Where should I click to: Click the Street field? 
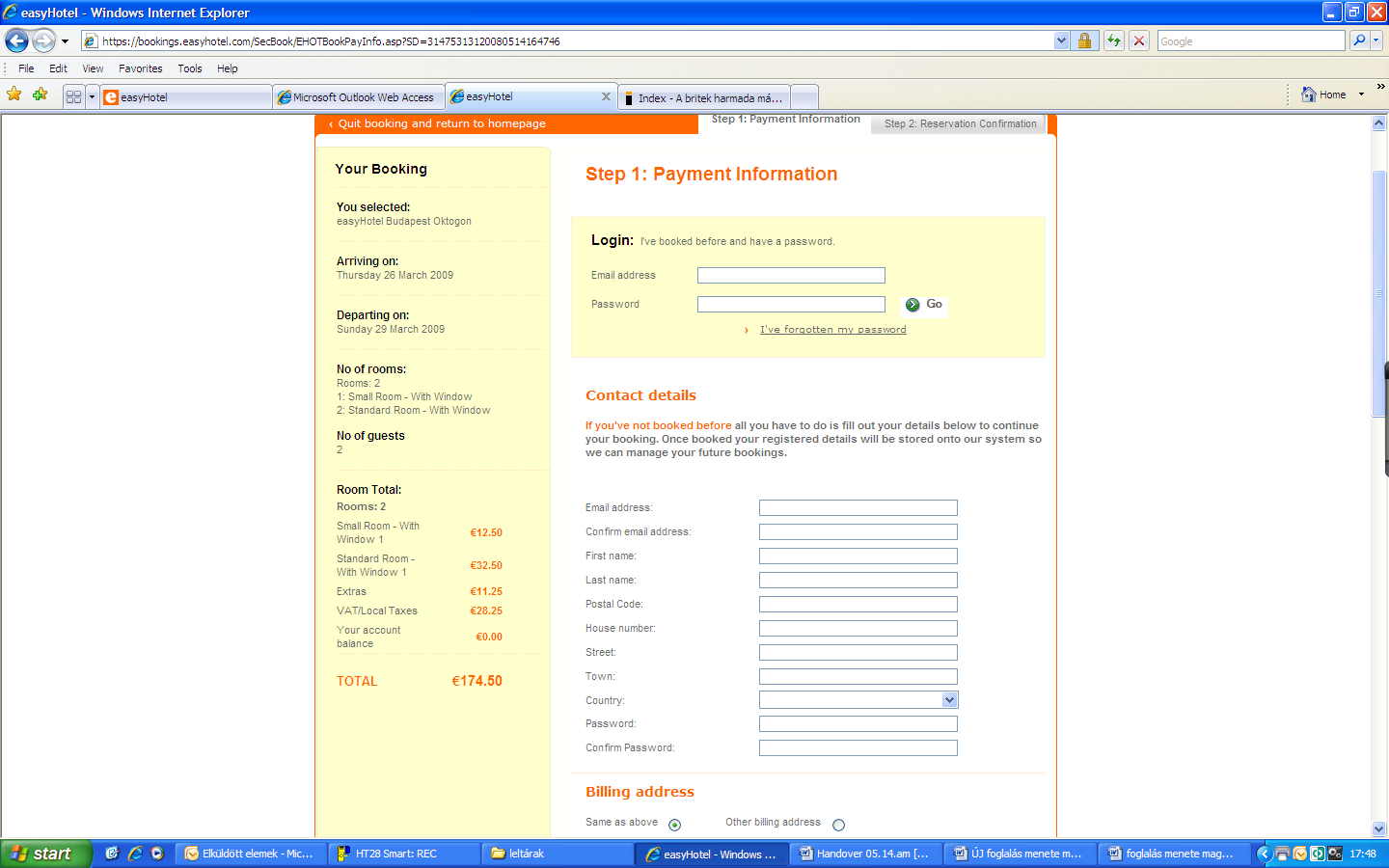point(858,653)
